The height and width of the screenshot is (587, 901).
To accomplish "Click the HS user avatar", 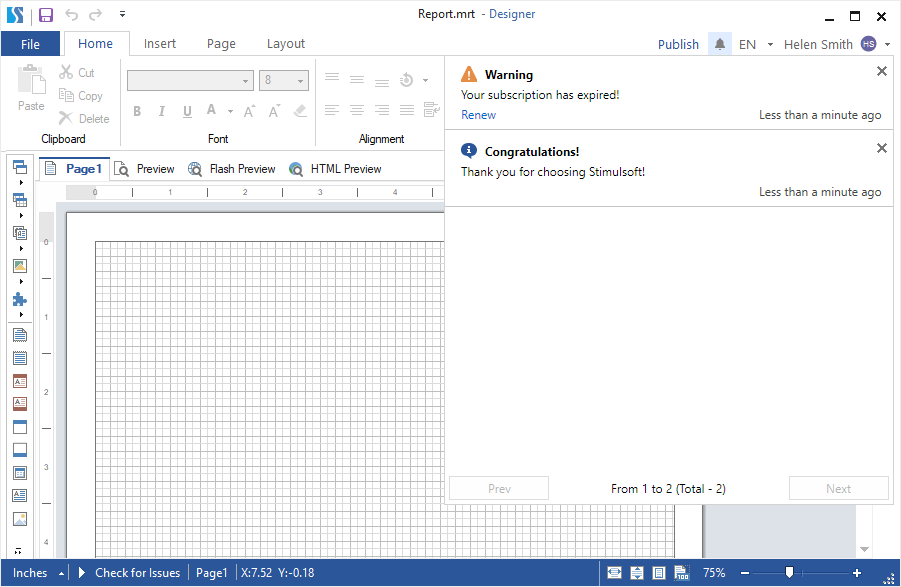I will [868, 44].
